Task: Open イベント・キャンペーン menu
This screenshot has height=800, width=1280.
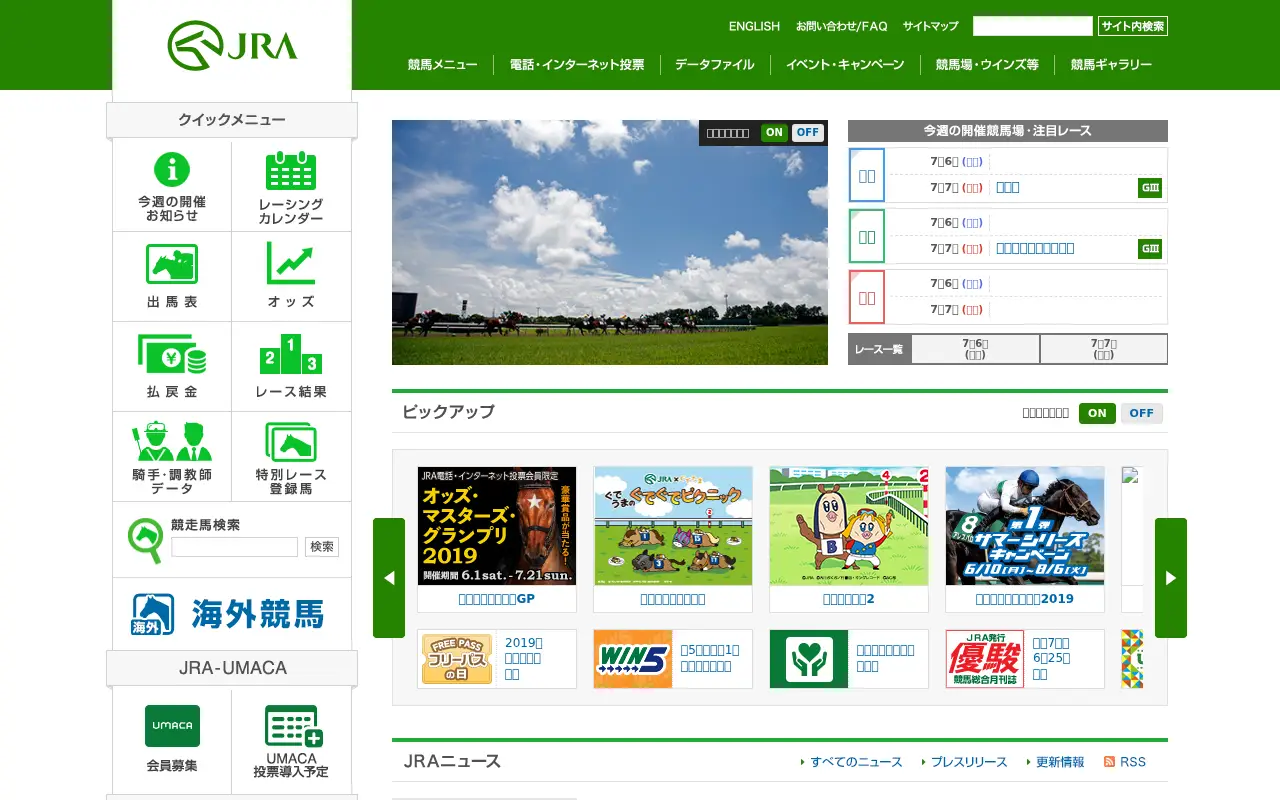Action: coord(845,65)
